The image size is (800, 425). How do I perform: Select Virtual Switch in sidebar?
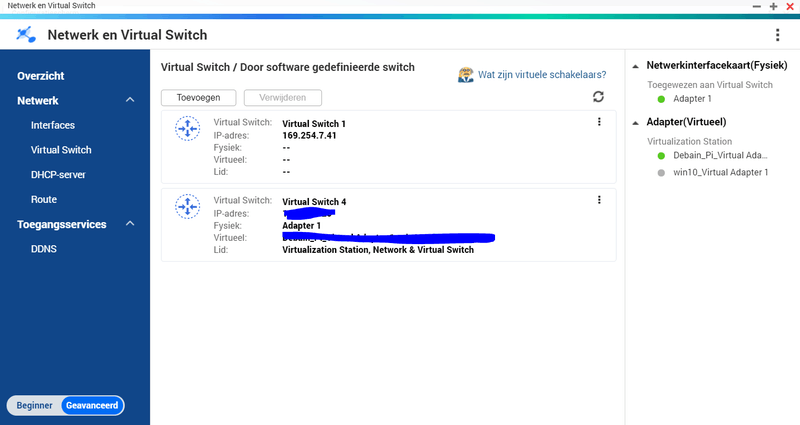pyautogui.click(x=61, y=150)
